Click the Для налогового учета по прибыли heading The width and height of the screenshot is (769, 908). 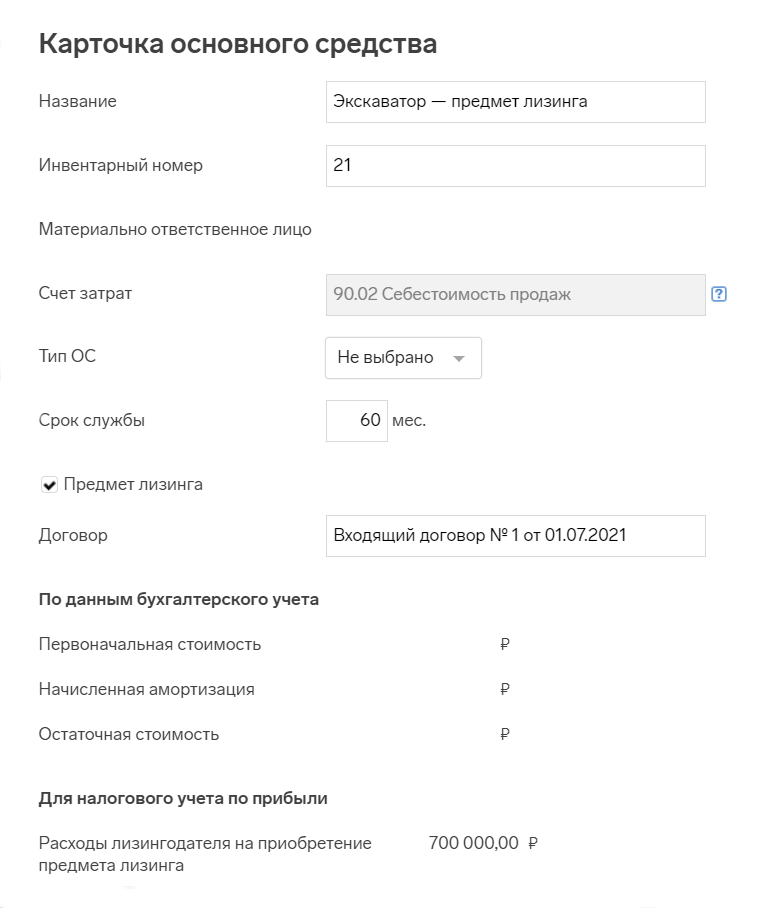tap(183, 799)
